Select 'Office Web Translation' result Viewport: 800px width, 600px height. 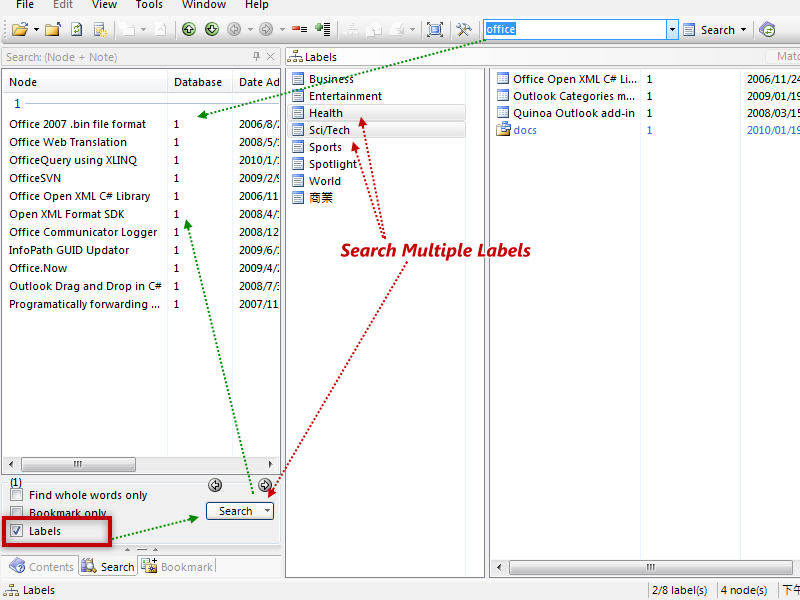(68, 142)
